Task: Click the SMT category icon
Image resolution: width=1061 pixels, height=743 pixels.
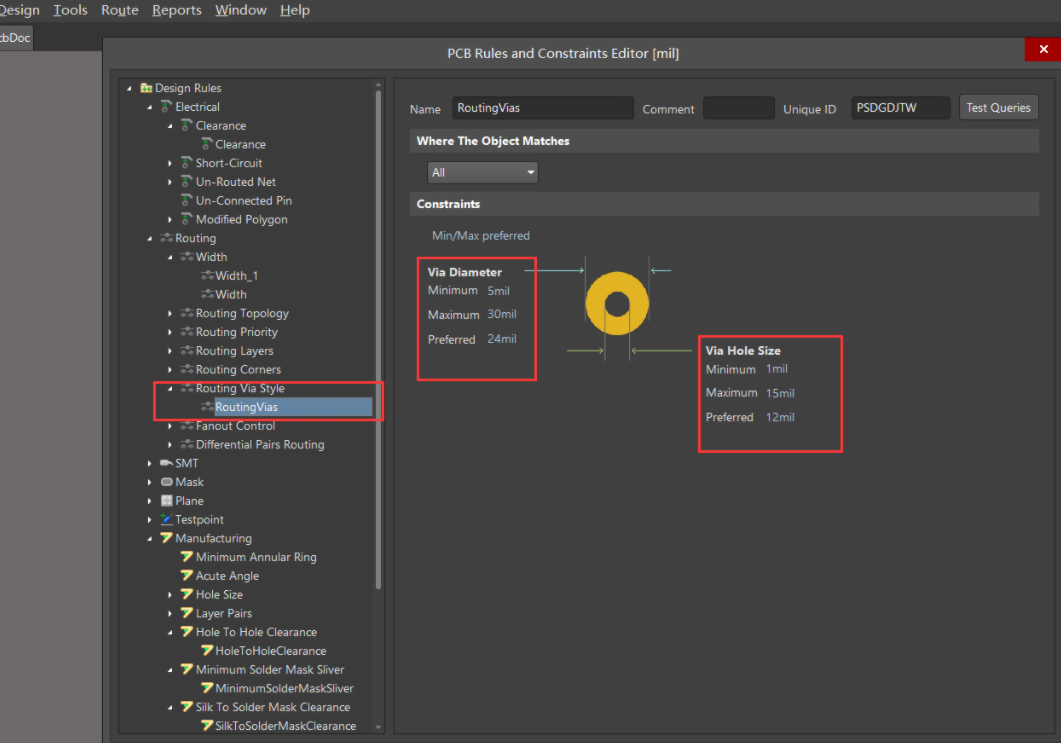Action: (x=166, y=463)
